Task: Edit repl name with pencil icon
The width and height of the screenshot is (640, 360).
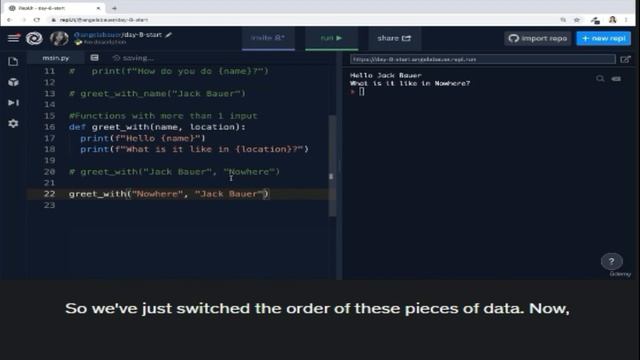Action: (168, 35)
